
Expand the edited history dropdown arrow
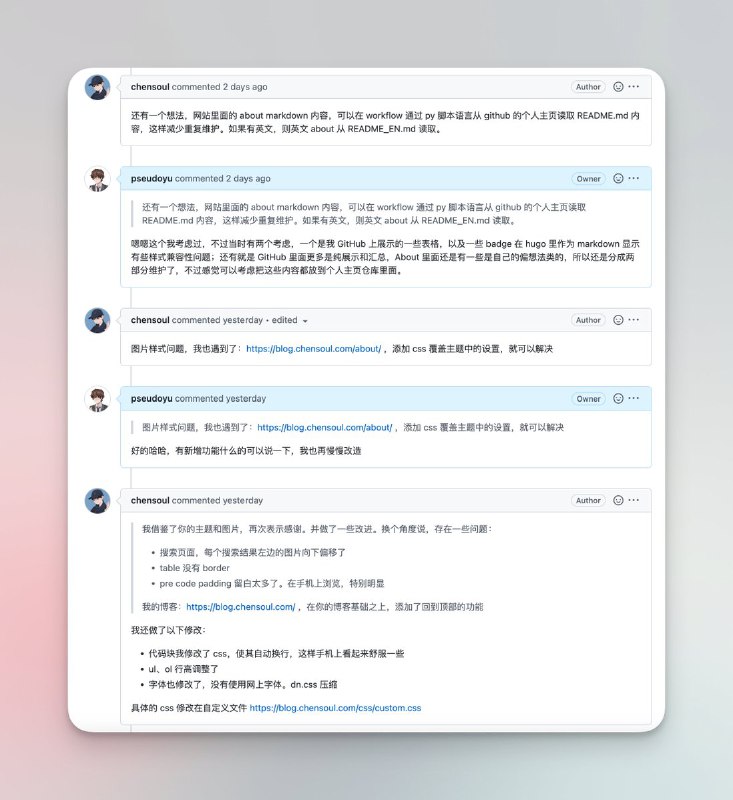click(x=305, y=321)
